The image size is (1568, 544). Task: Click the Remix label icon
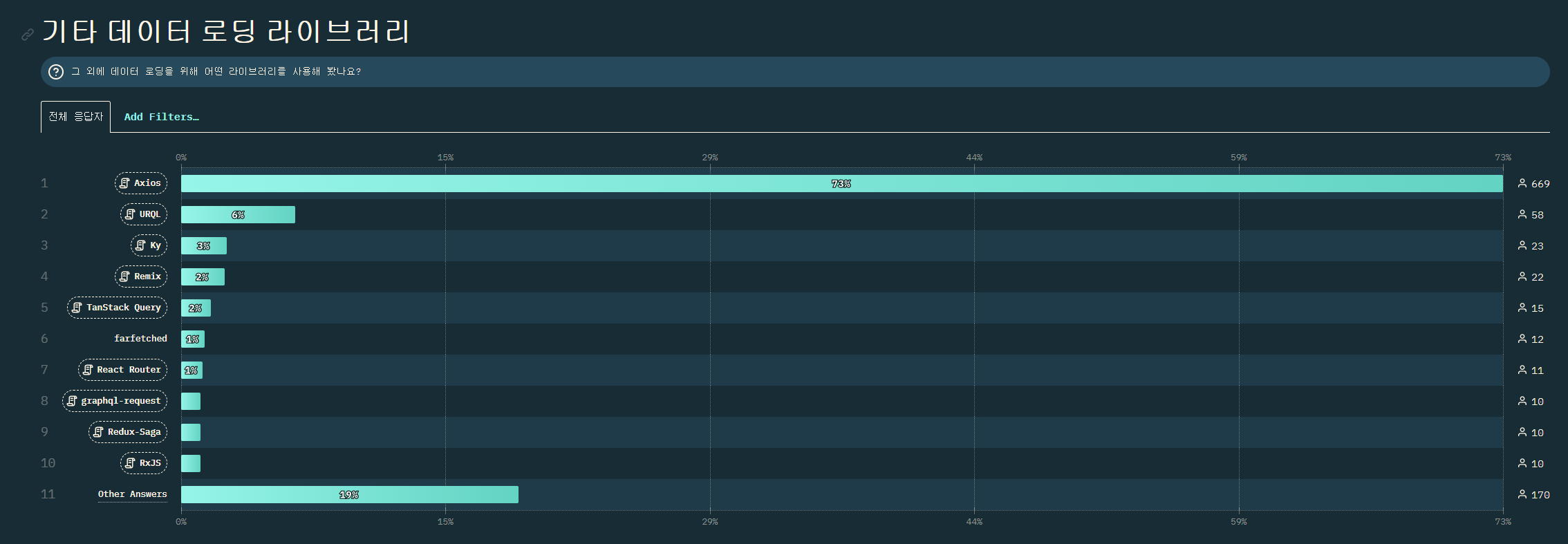pos(124,276)
